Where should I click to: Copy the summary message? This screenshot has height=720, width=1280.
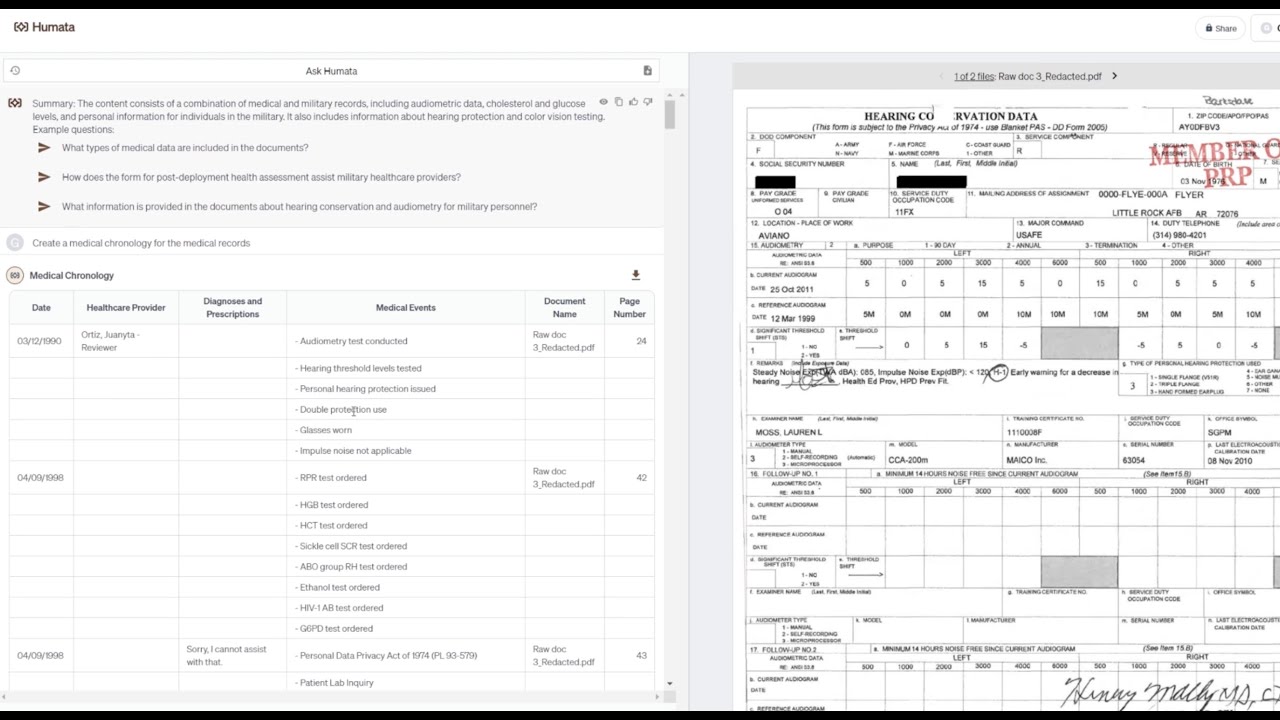618,102
